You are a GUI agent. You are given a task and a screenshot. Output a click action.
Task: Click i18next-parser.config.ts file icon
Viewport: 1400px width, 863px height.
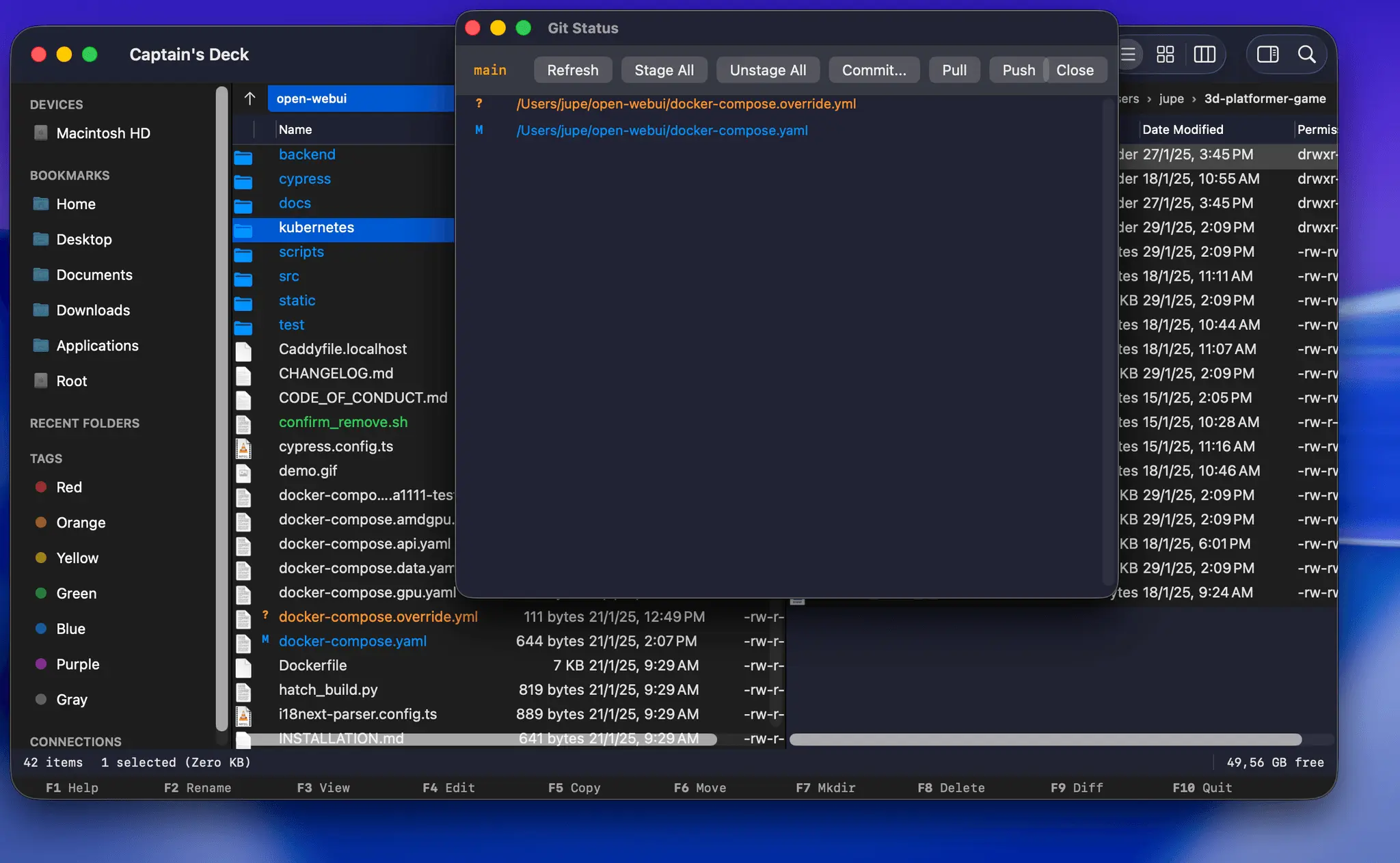243,715
